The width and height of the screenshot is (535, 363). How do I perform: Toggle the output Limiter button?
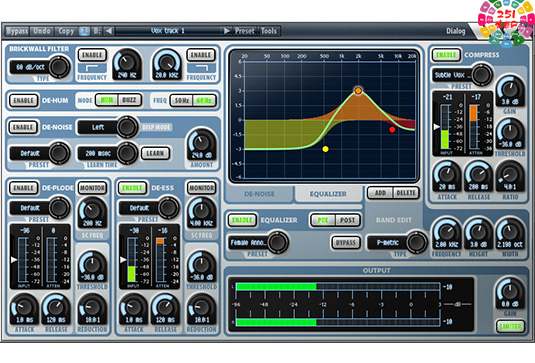pyautogui.click(x=510, y=326)
